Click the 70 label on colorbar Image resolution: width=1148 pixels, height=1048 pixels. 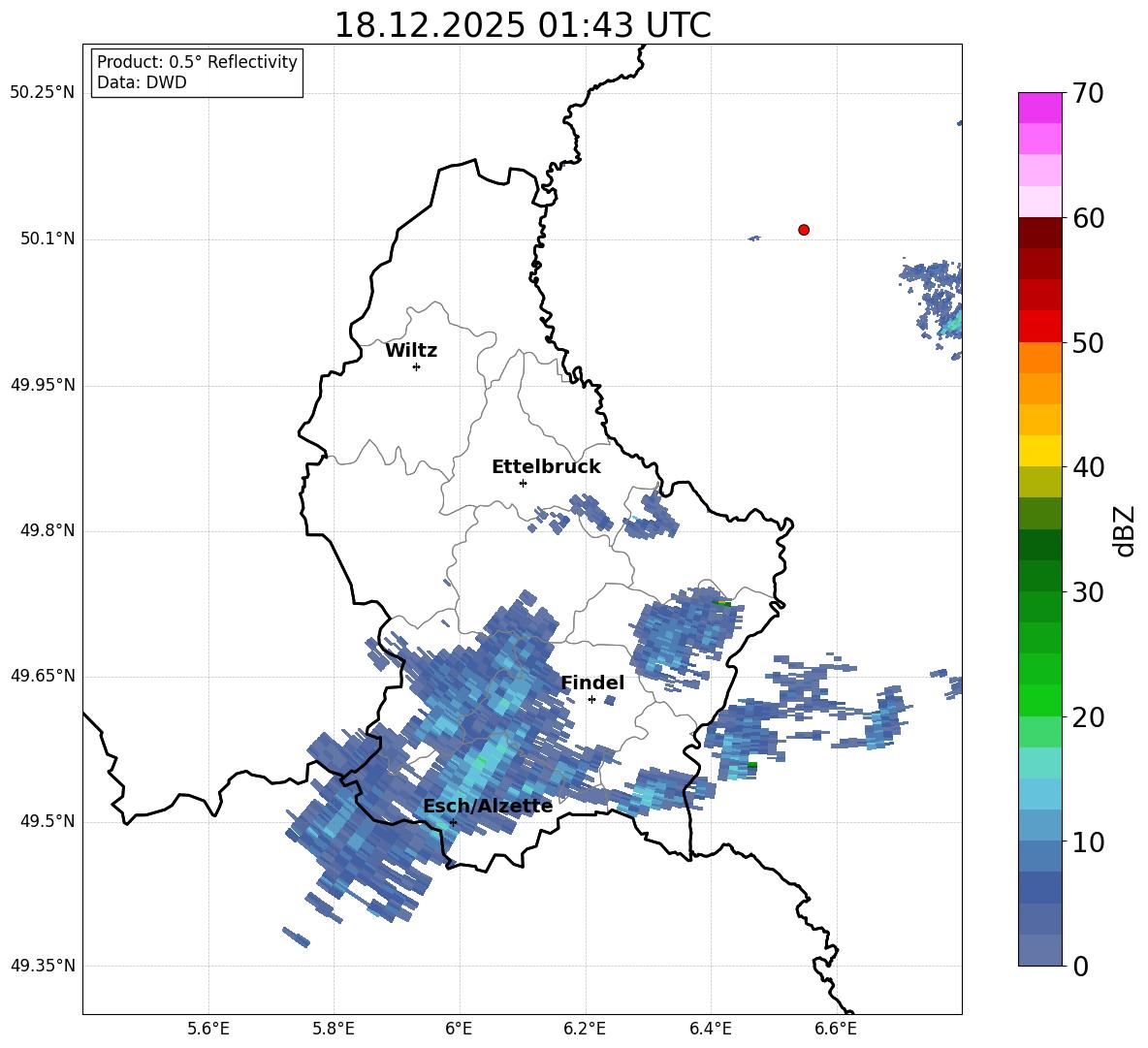coord(1088,93)
